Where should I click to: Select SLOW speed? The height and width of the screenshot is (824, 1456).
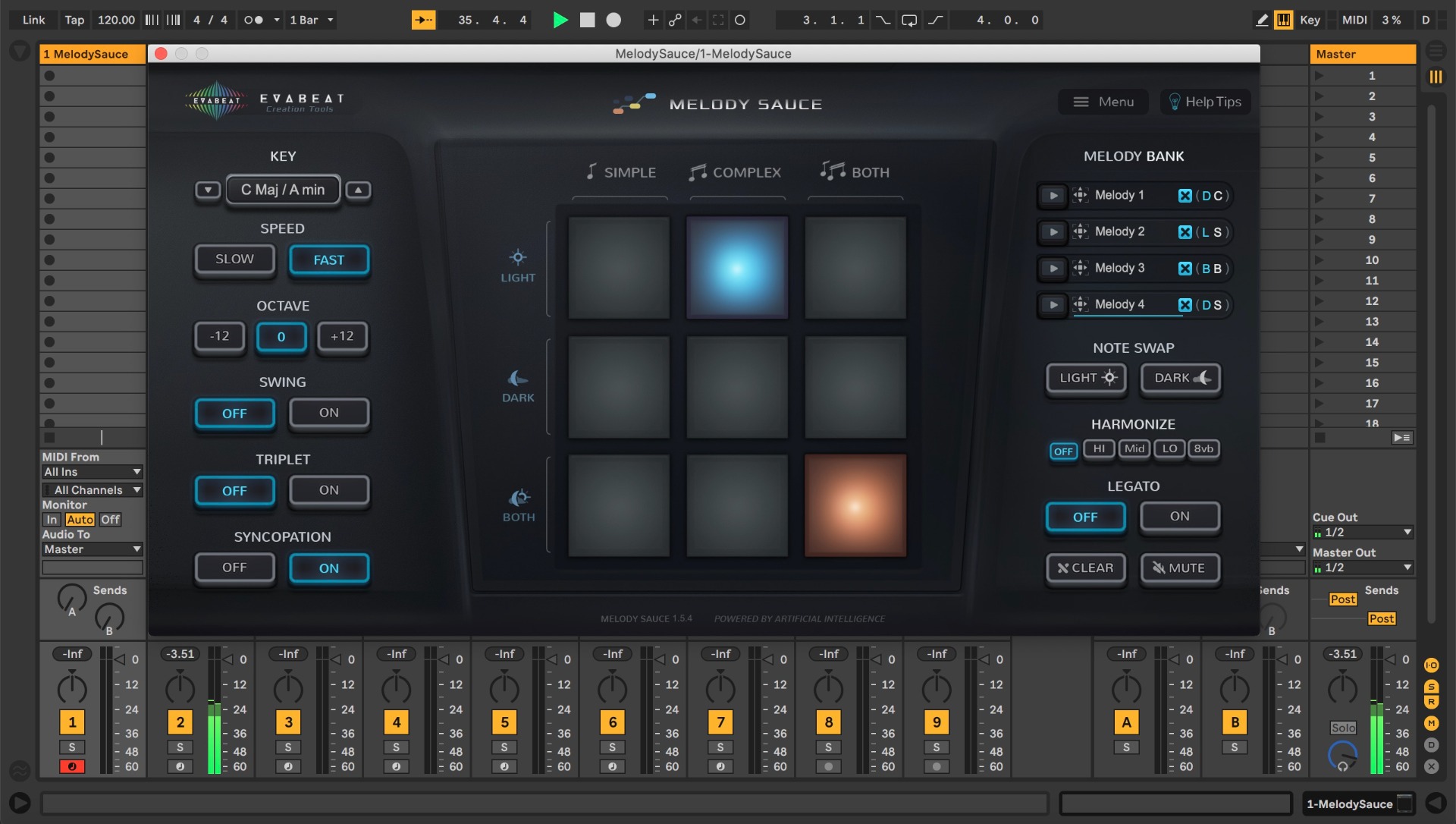pos(234,259)
